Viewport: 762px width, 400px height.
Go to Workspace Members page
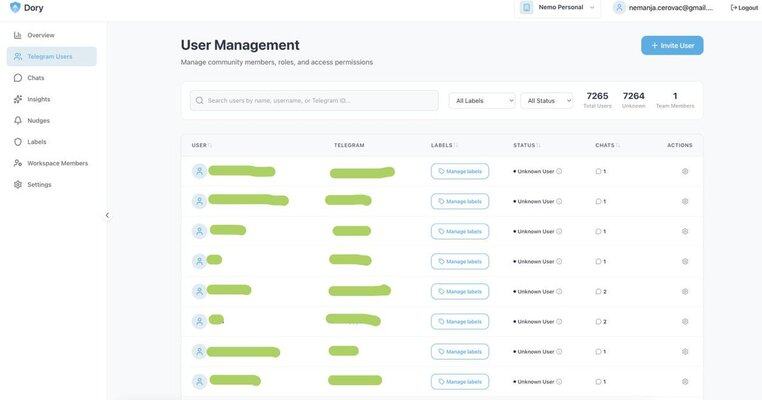pos(57,163)
